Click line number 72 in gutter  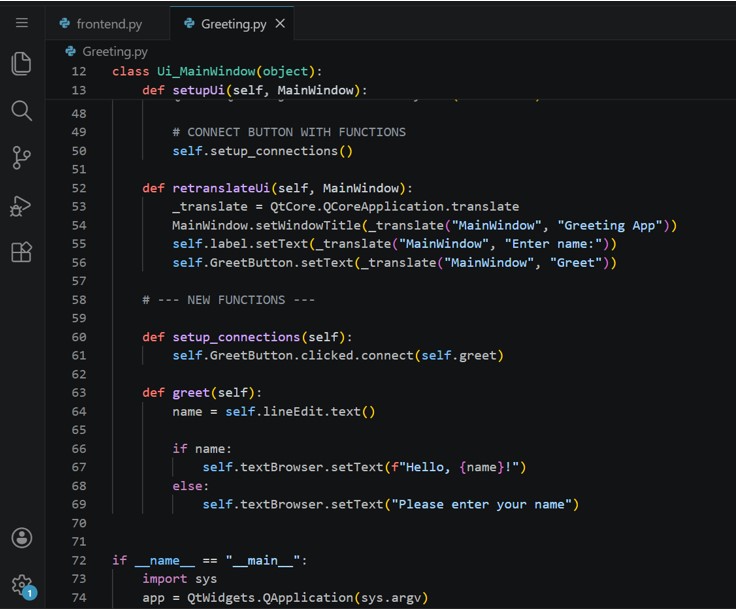(x=79, y=560)
